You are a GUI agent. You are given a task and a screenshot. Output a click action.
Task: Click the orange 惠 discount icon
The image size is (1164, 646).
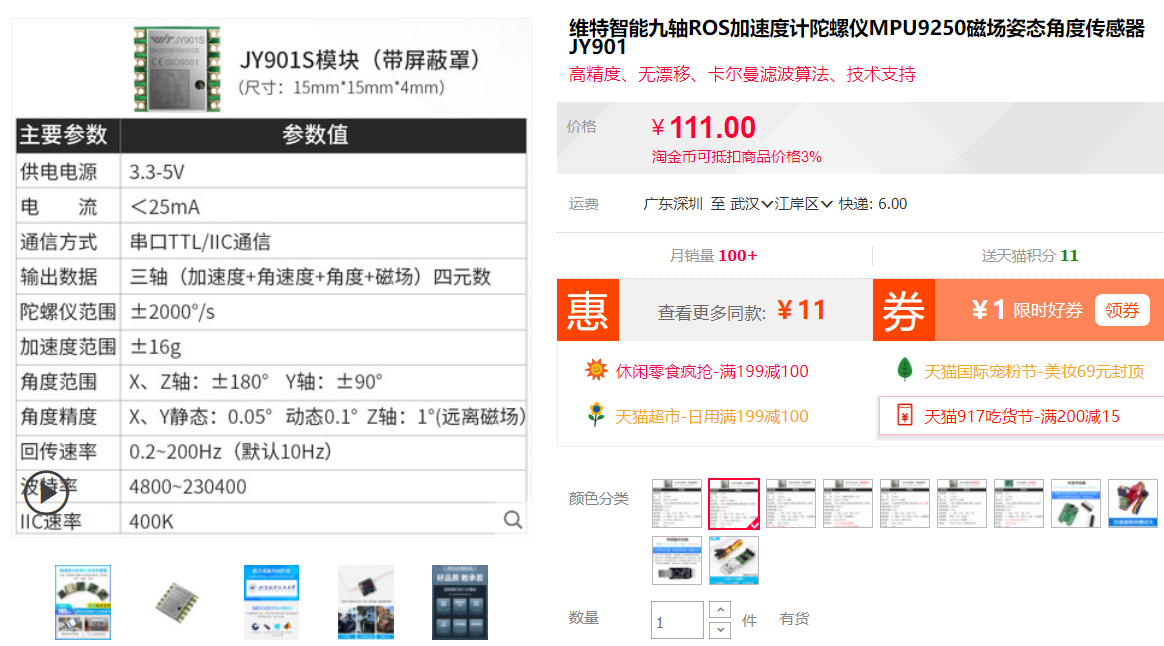click(588, 310)
